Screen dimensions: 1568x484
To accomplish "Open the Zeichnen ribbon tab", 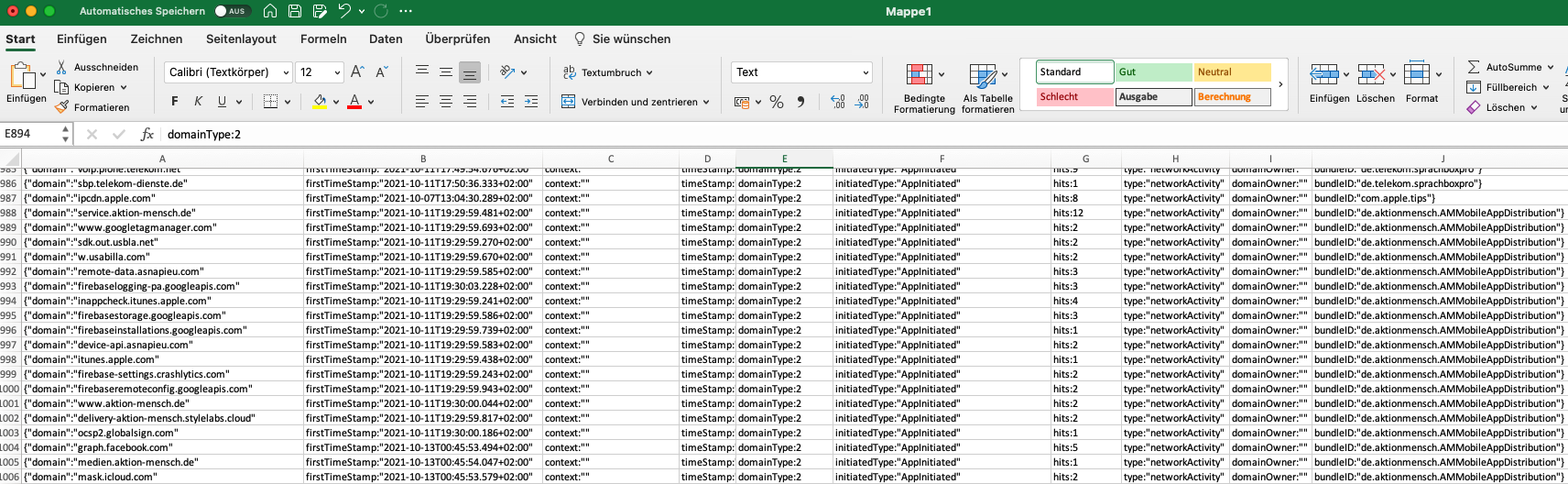I will tap(157, 38).
